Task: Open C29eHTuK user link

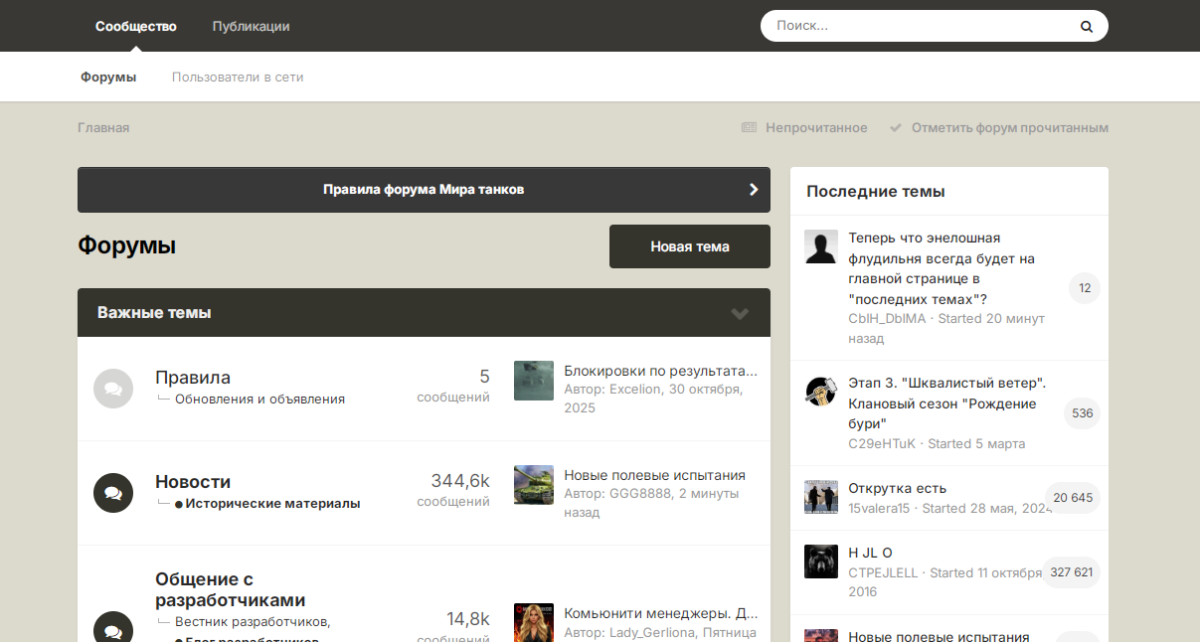Action: pyautogui.click(x=882, y=443)
